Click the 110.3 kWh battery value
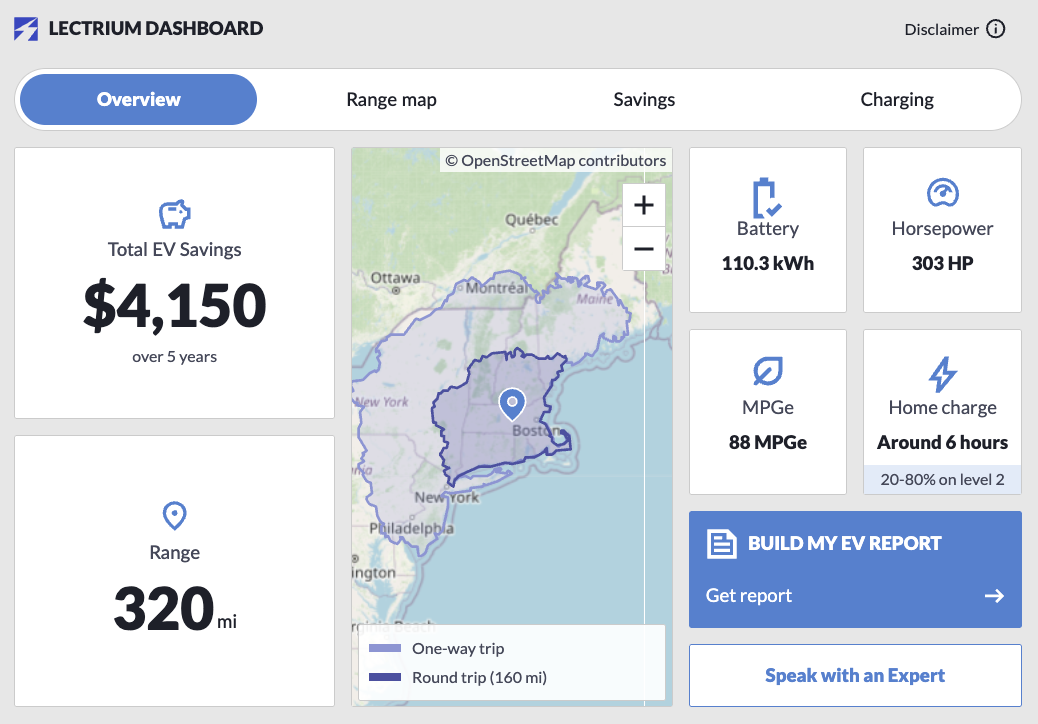 (x=767, y=263)
